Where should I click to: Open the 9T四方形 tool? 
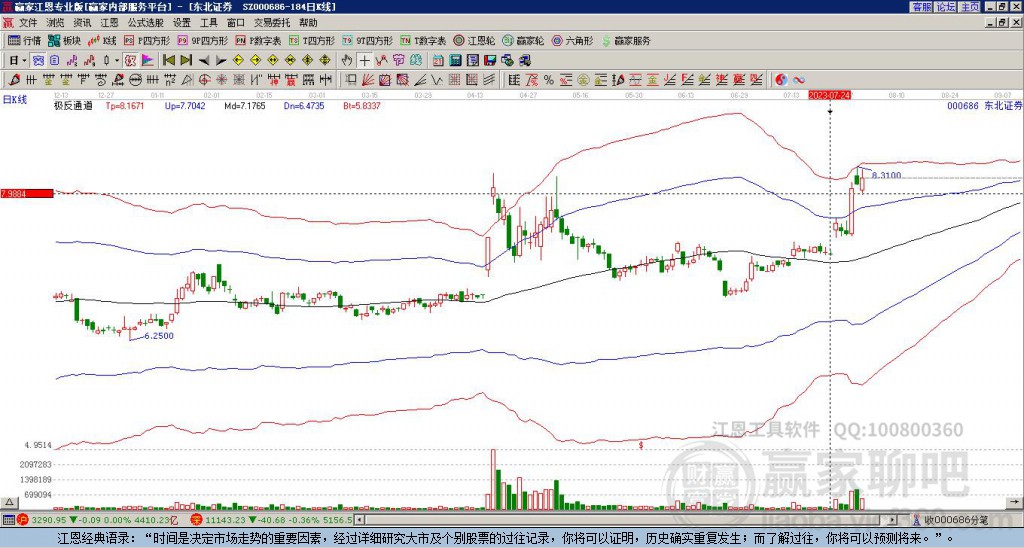click(367, 40)
